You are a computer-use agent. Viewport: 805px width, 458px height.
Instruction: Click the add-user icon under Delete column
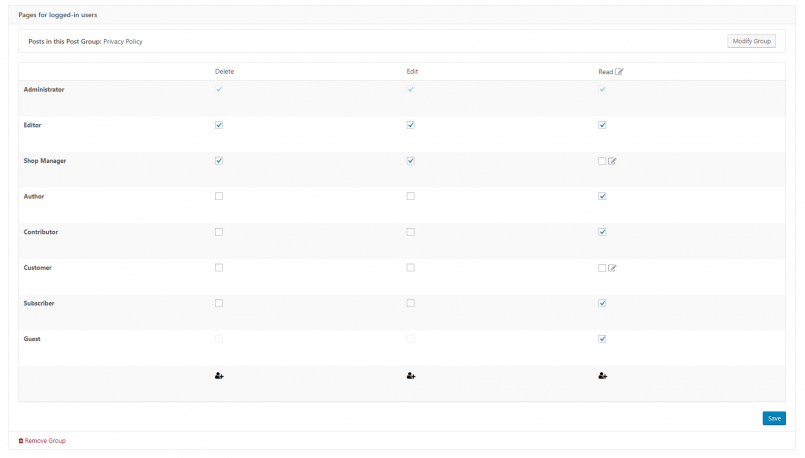(219, 376)
